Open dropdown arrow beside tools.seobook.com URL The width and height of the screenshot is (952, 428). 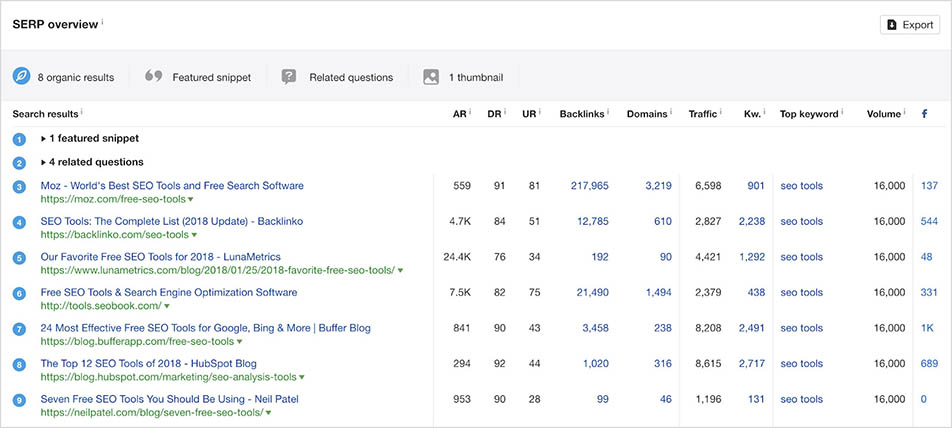[x=167, y=306]
